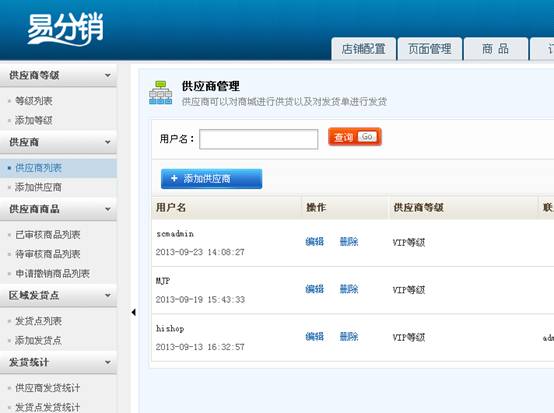Click 删除 for hishop
Screen dimensions: 554x413
(x=349, y=336)
